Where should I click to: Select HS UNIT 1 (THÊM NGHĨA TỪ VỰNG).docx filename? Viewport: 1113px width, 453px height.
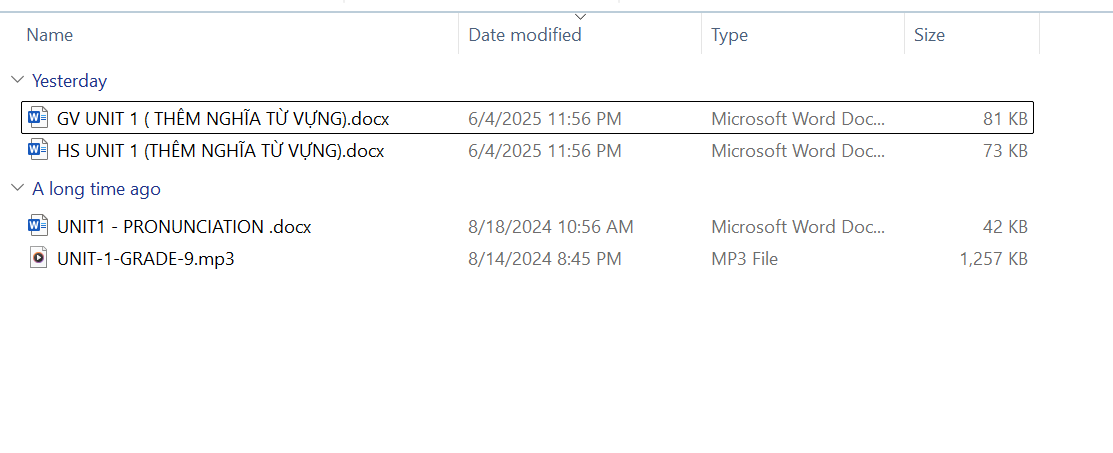click(x=220, y=151)
